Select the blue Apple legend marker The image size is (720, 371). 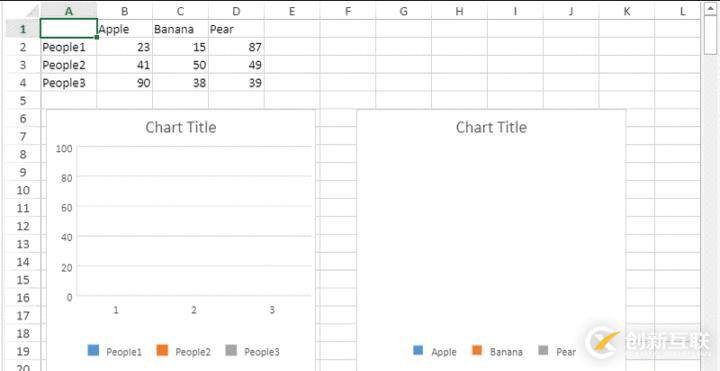[418, 350]
